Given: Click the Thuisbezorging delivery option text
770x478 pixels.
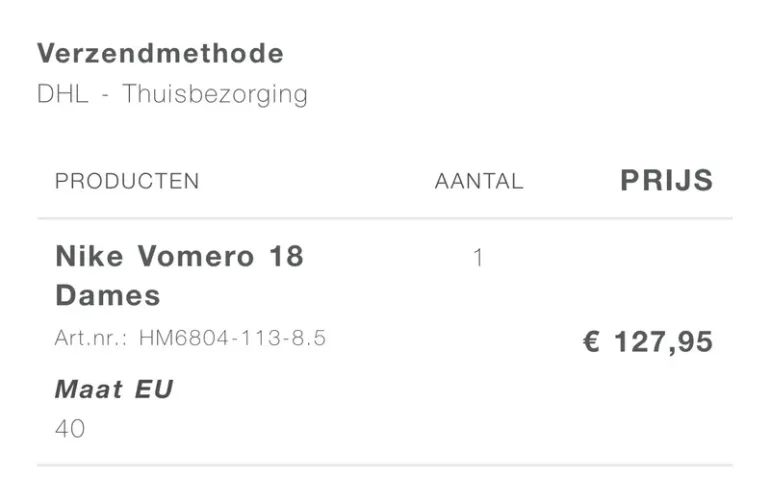Looking at the screenshot, I should (215, 94).
